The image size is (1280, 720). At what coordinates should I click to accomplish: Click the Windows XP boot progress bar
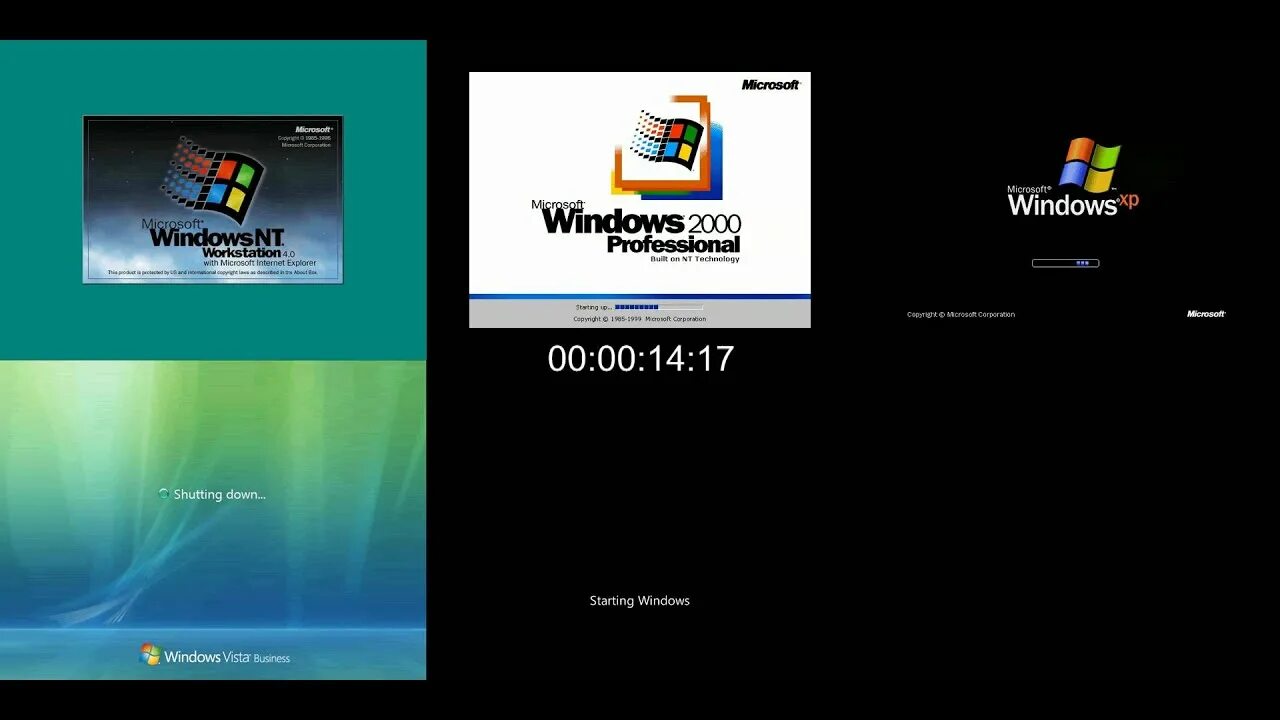(1065, 263)
